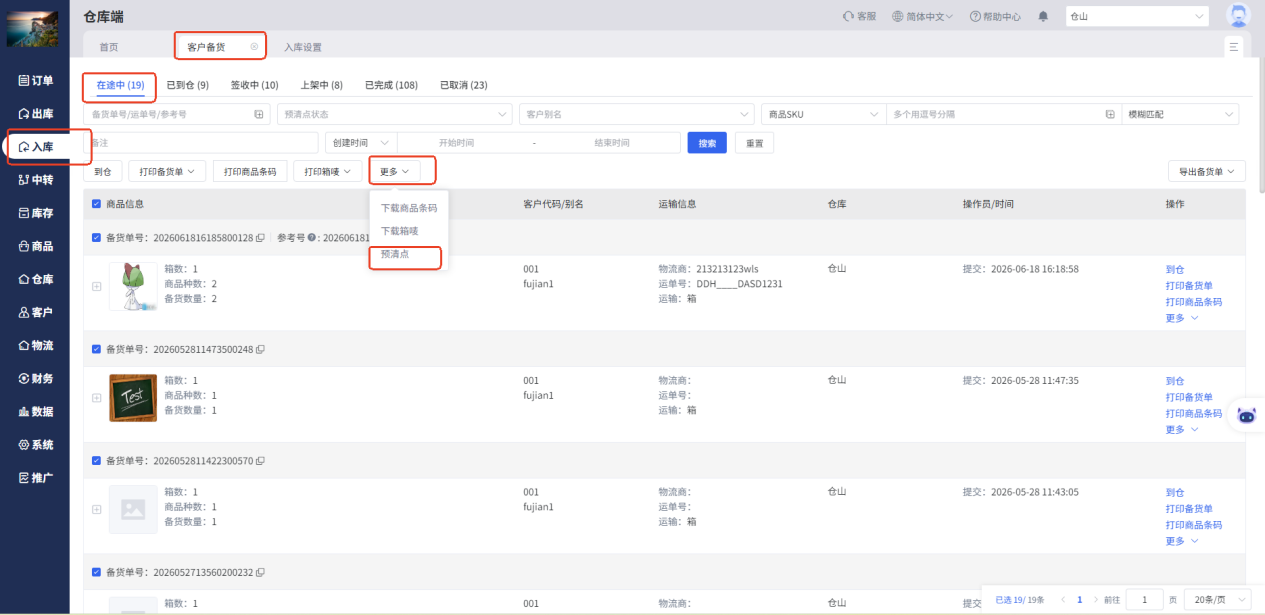
Task: Open the tab list menu icon beside the page tabs
Action: [1233, 47]
